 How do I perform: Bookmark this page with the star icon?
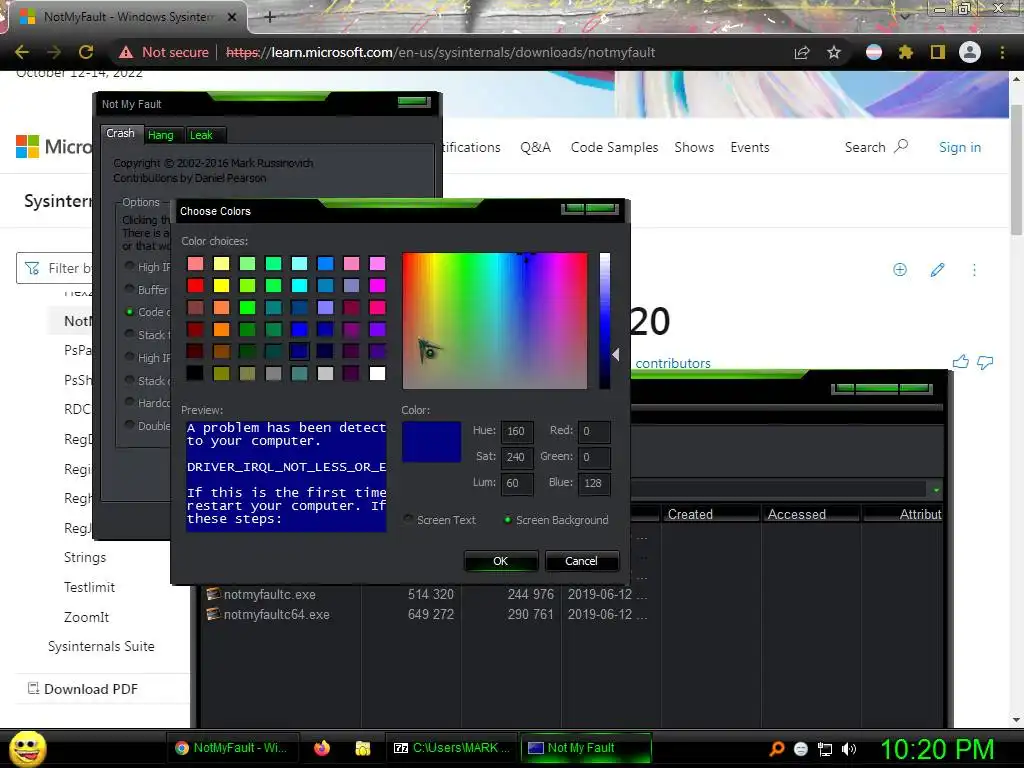point(834,52)
